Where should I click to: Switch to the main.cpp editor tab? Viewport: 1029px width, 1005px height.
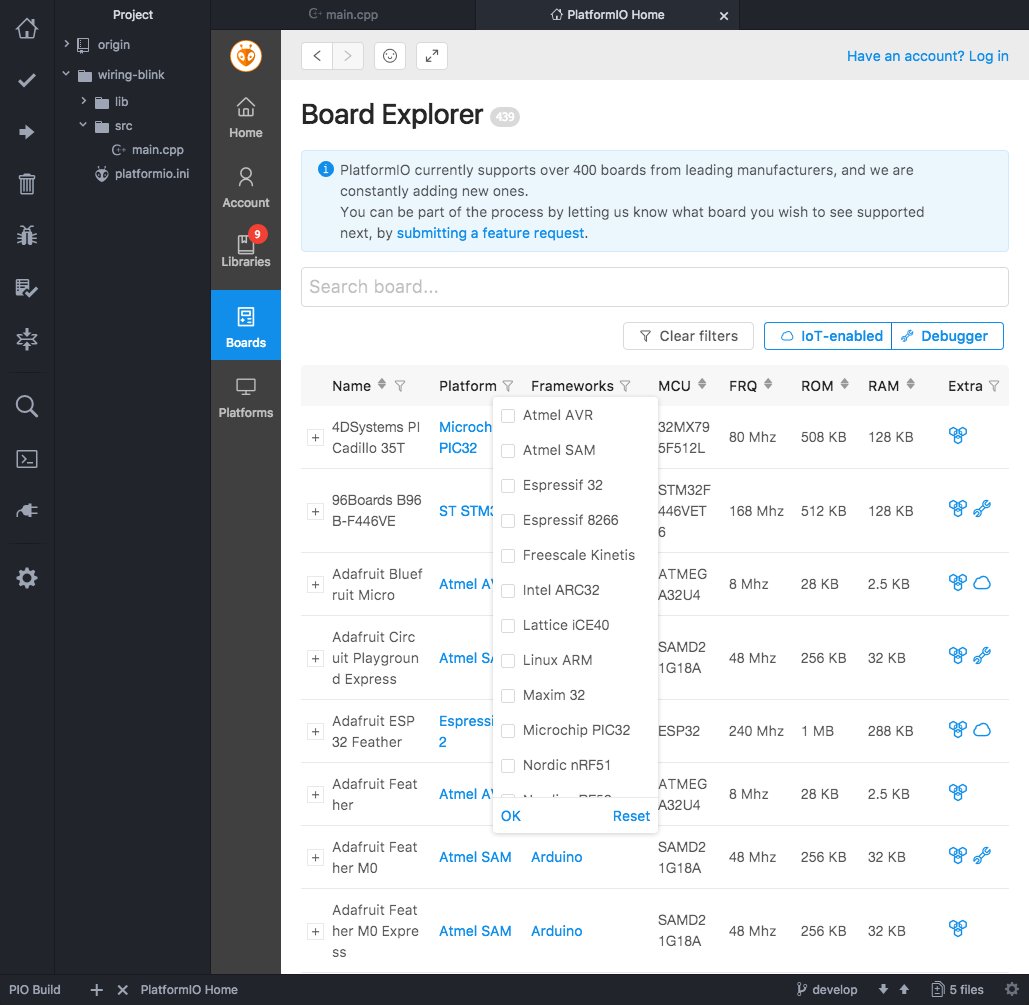[x=343, y=14]
